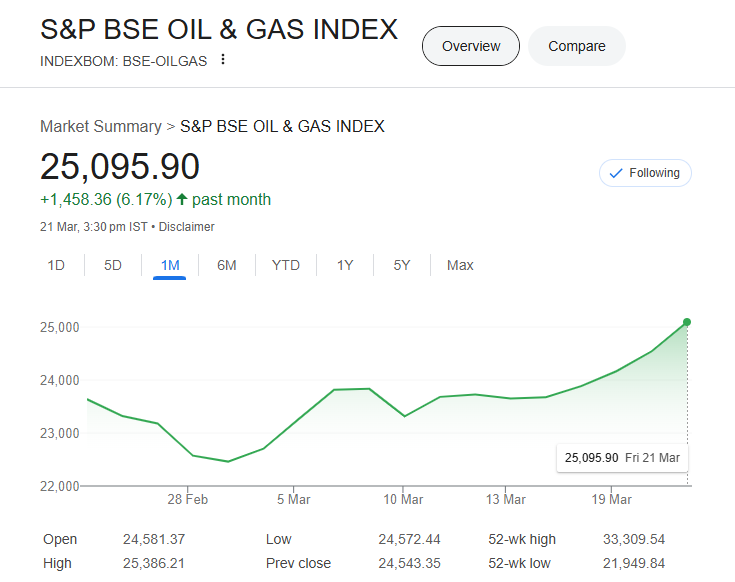Select the 1D time range

[56, 265]
